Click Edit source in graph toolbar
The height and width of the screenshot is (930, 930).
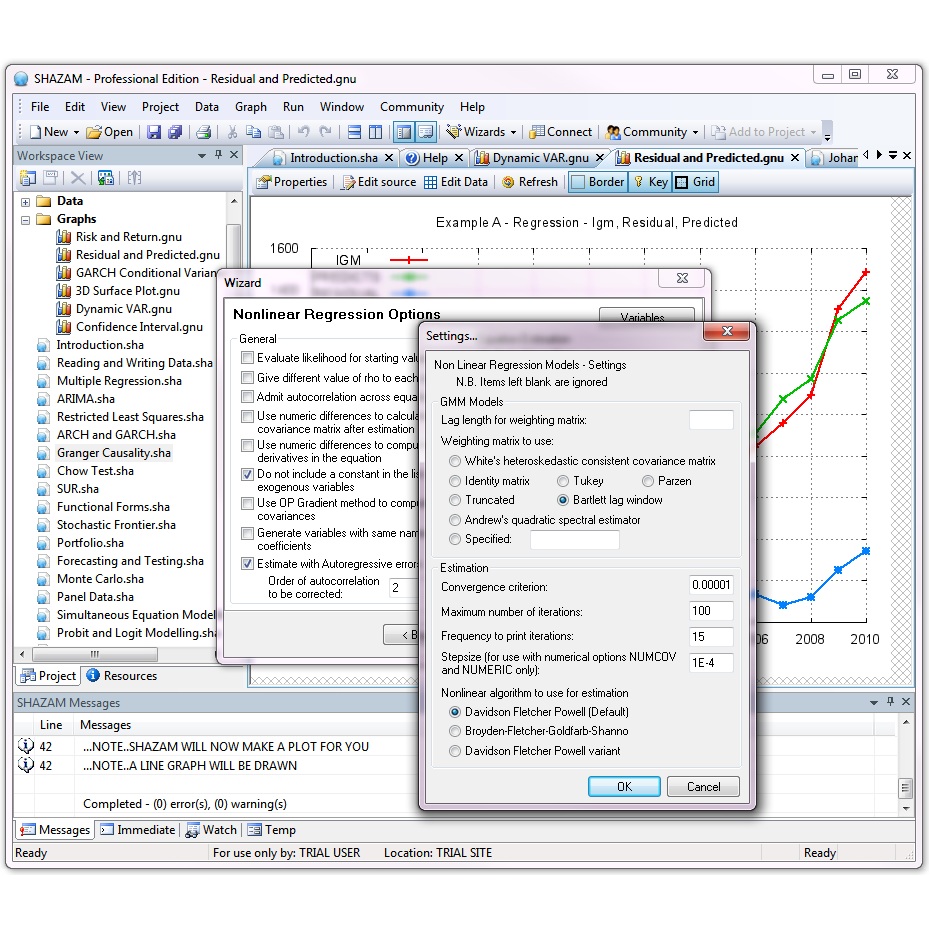(380, 182)
